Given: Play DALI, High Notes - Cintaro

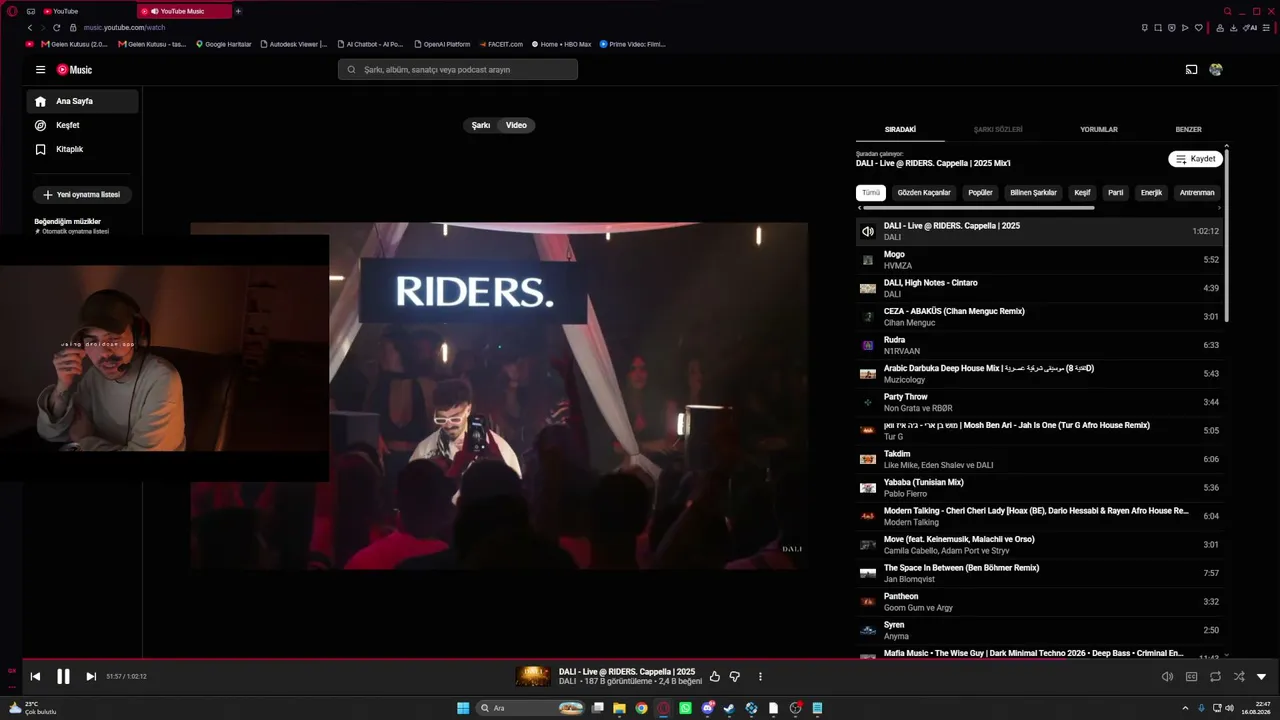Looking at the screenshot, I should [1039, 288].
